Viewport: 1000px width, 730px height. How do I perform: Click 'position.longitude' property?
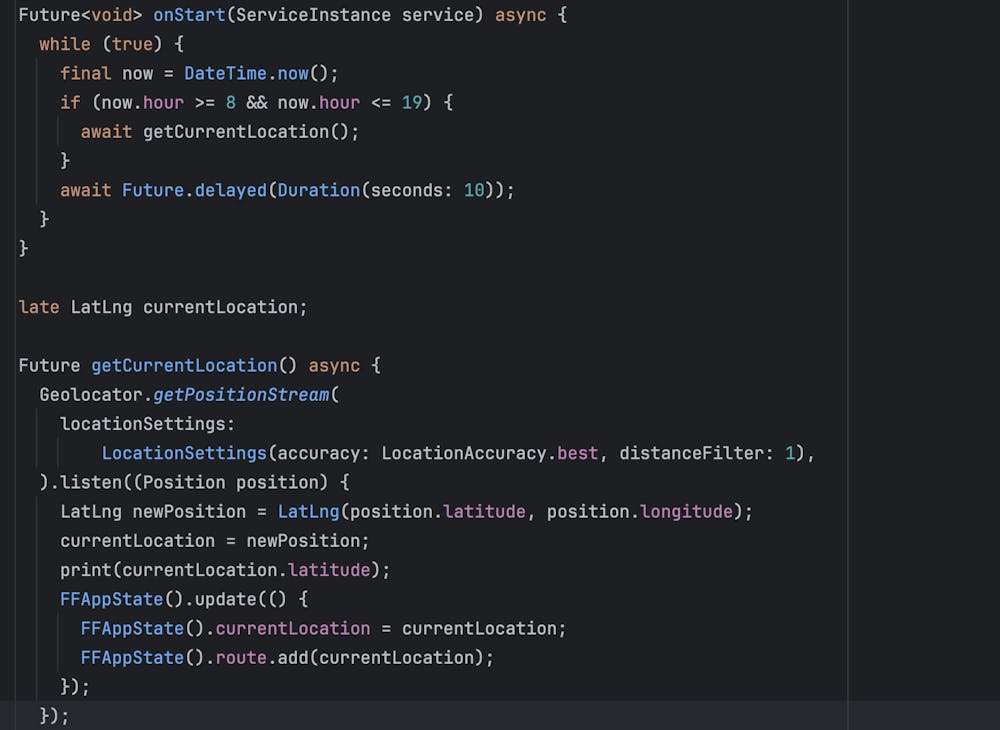tap(640, 512)
